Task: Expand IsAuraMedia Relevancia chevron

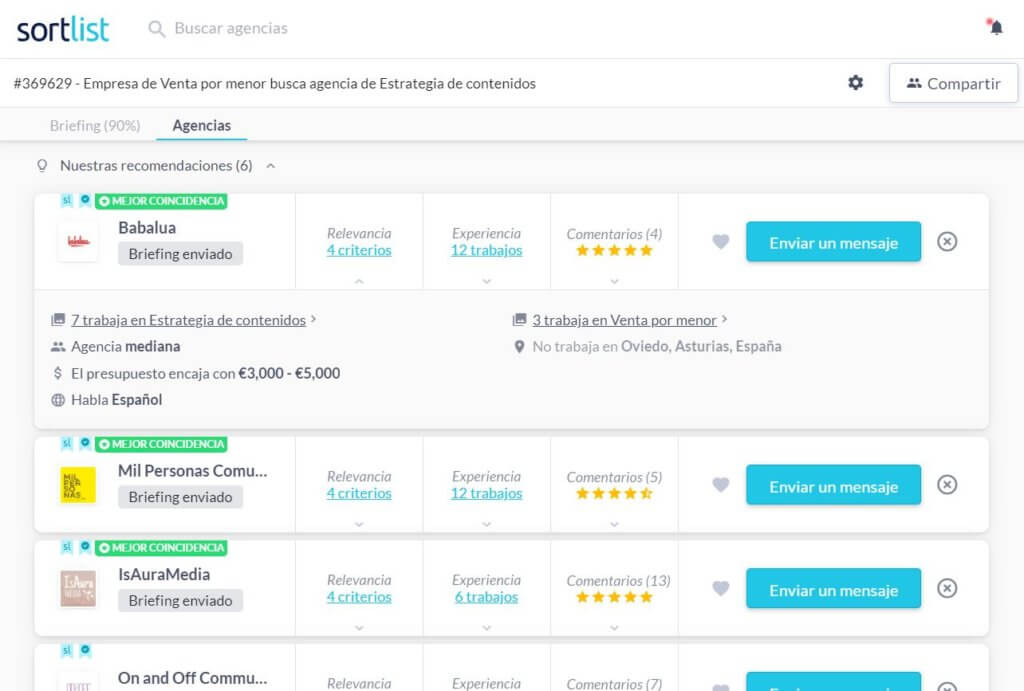Action: [359, 628]
